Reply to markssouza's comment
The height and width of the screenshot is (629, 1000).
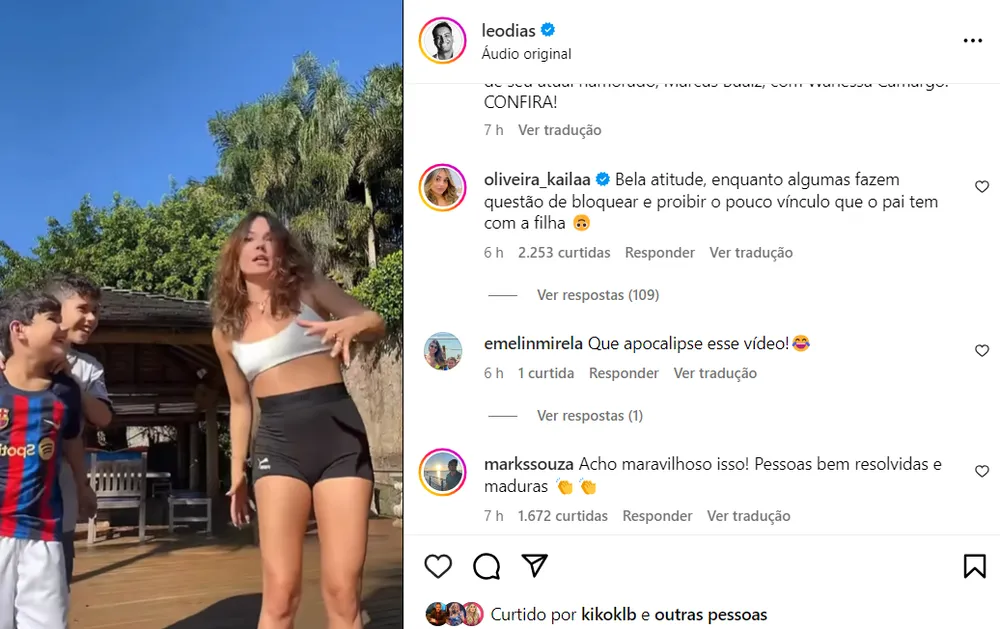click(x=657, y=515)
